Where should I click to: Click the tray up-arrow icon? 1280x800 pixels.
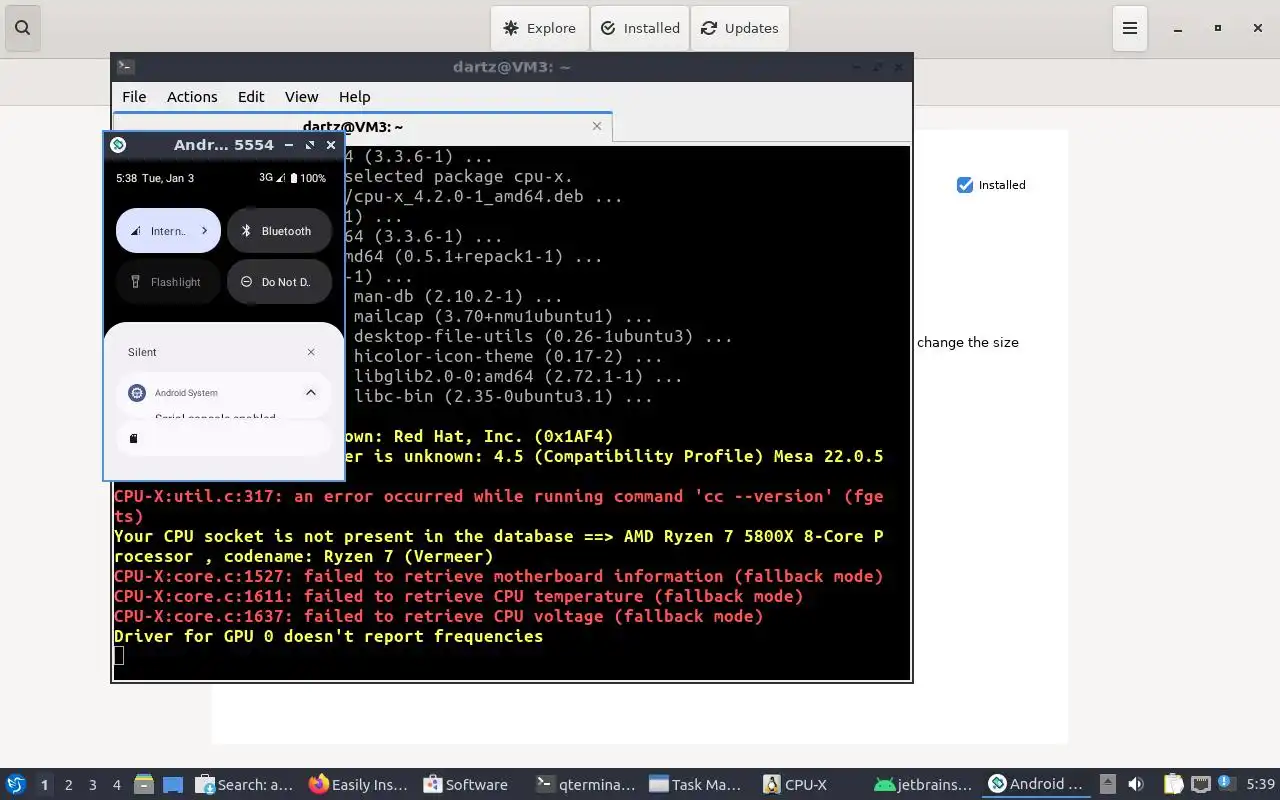[x=1108, y=784]
